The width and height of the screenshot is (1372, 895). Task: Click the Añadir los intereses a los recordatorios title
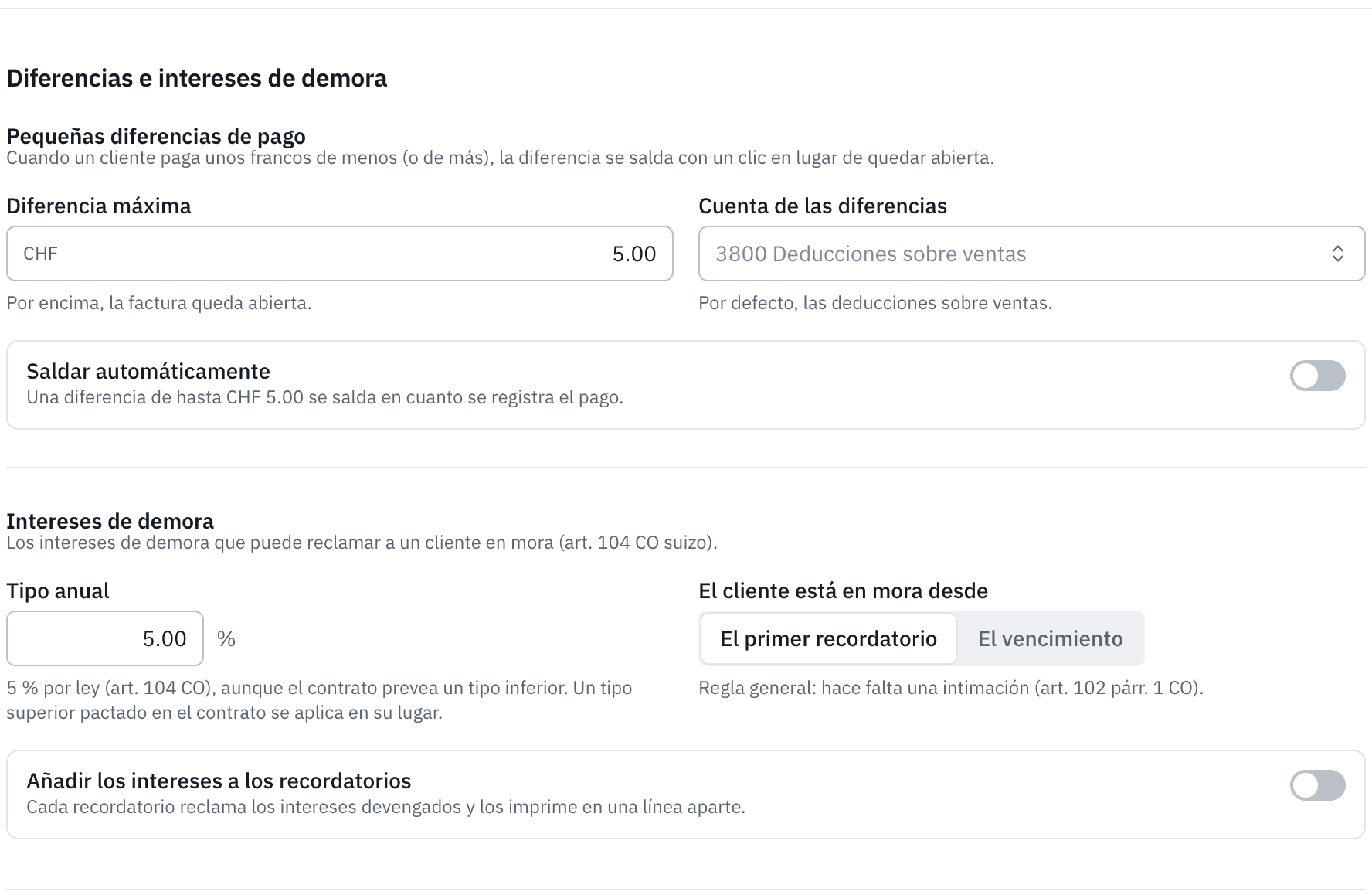(219, 781)
